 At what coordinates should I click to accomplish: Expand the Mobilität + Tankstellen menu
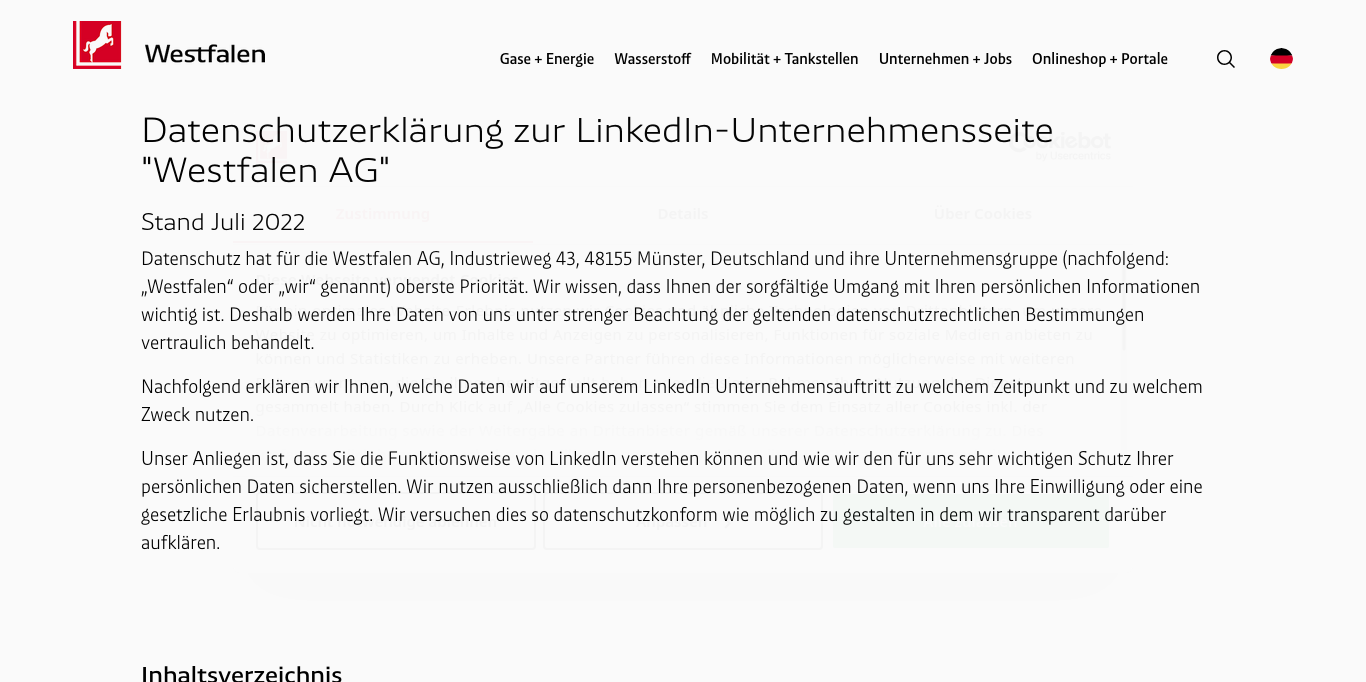(x=784, y=59)
